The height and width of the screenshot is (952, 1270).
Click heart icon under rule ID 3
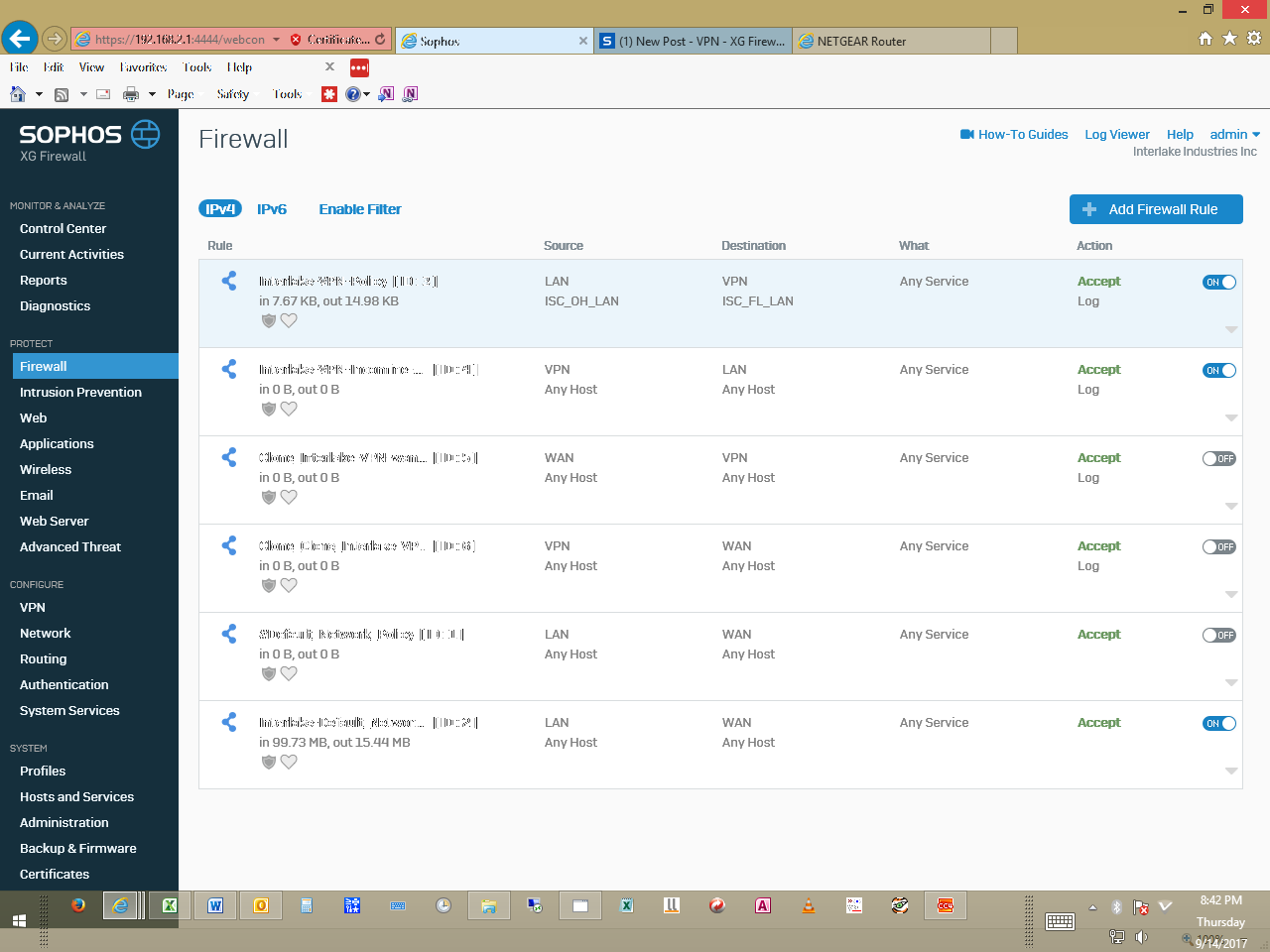point(289,320)
